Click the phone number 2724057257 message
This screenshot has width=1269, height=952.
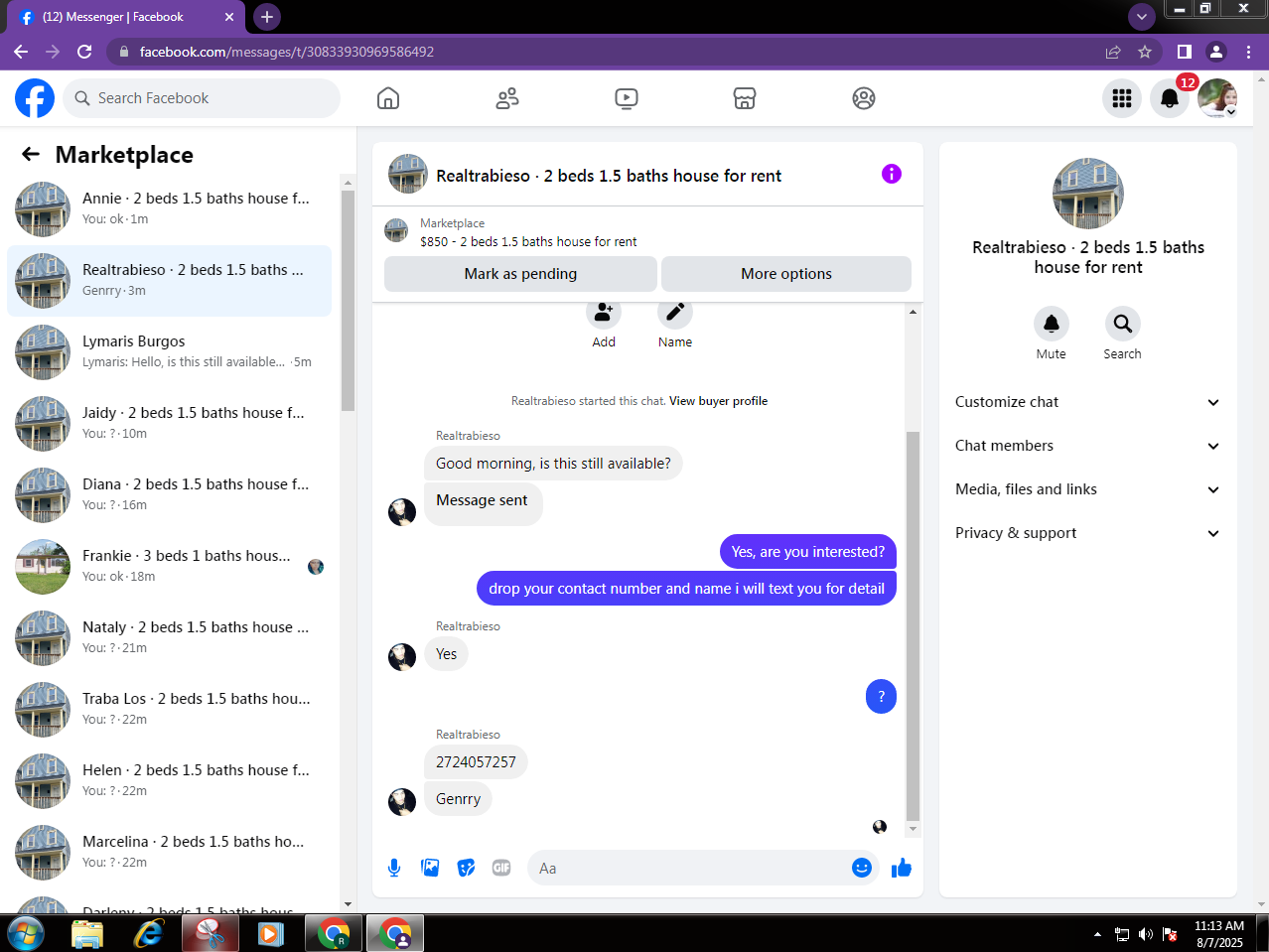pyautogui.click(x=476, y=762)
